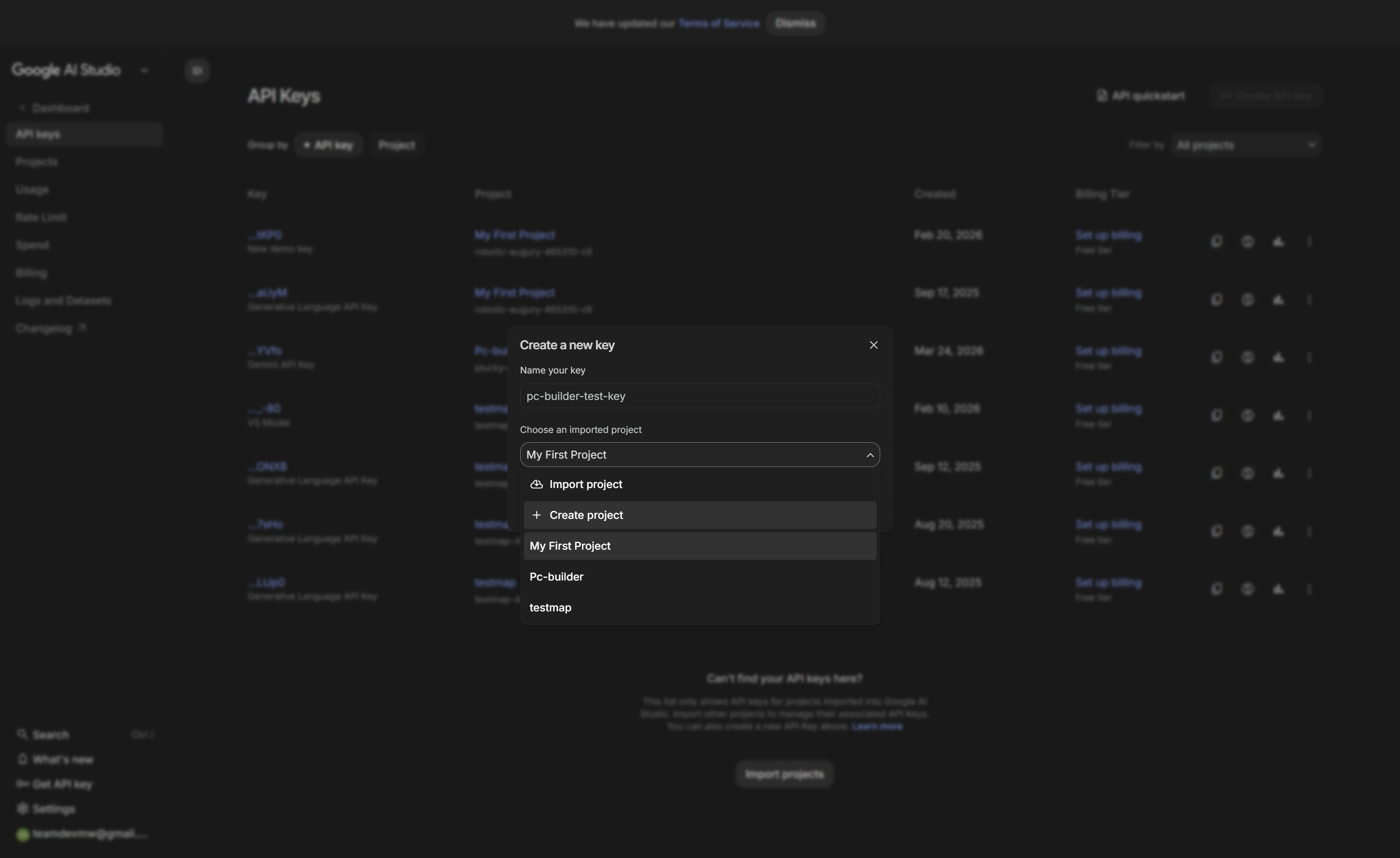Viewport: 1400px width, 858px height.
Task: Select testmap from the project list
Action: click(x=700, y=607)
